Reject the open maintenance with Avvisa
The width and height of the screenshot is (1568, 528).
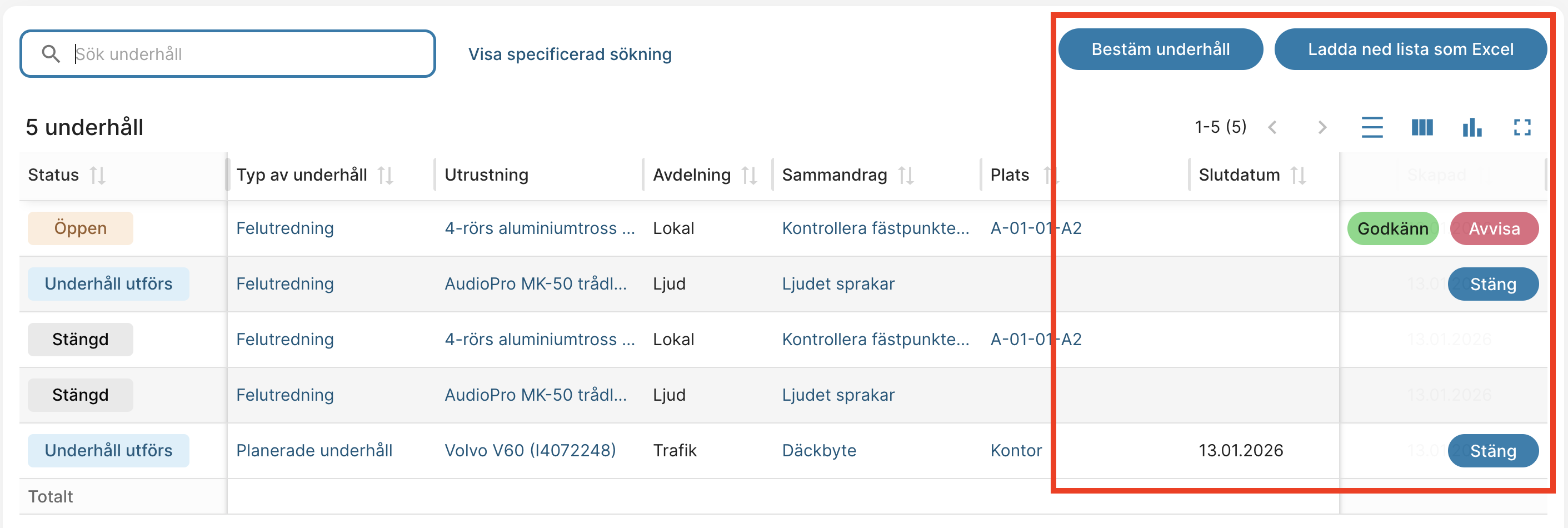pos(1494,228)
